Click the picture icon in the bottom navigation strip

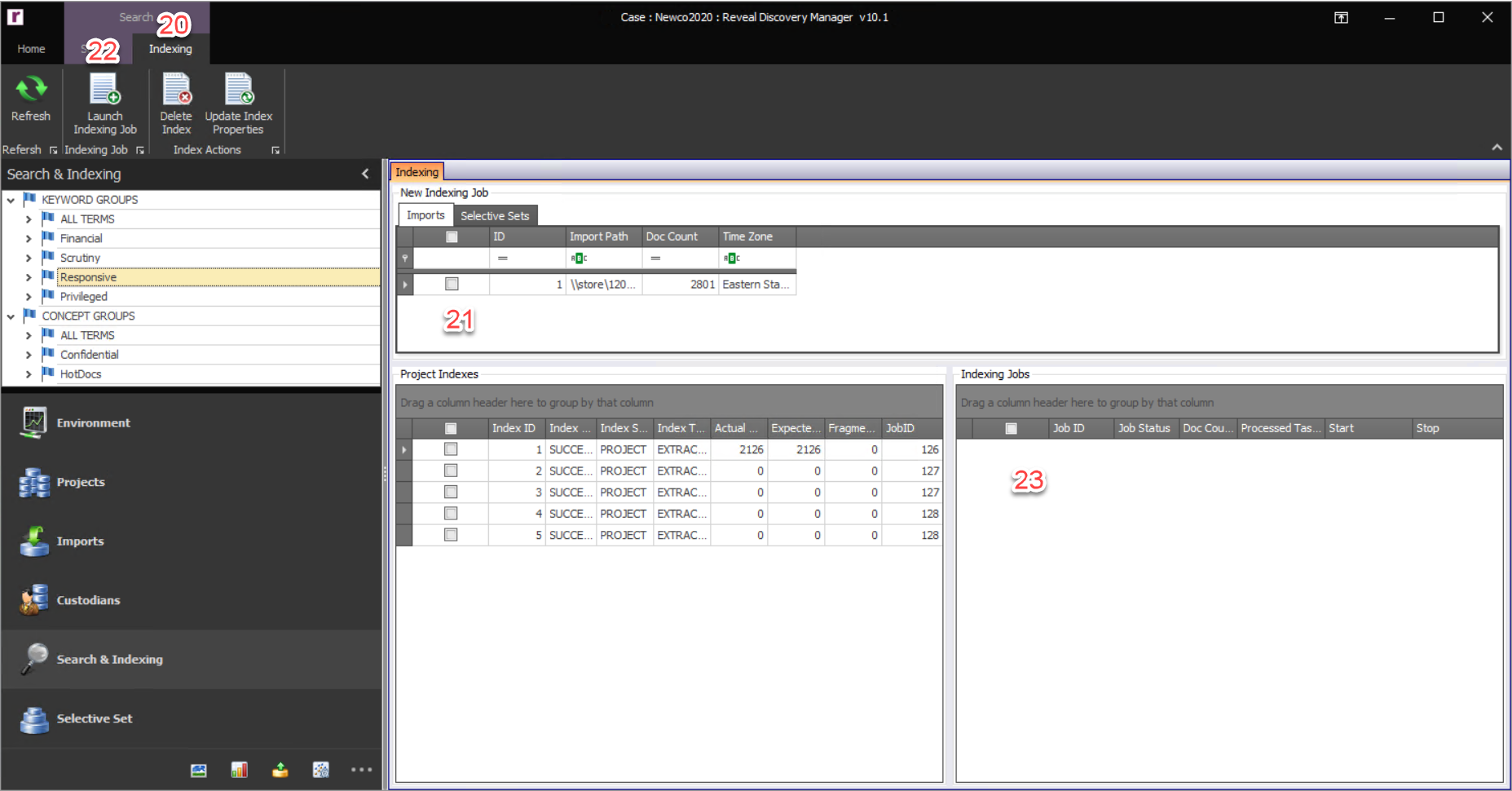pyautogui.click(x=199, y=770)
